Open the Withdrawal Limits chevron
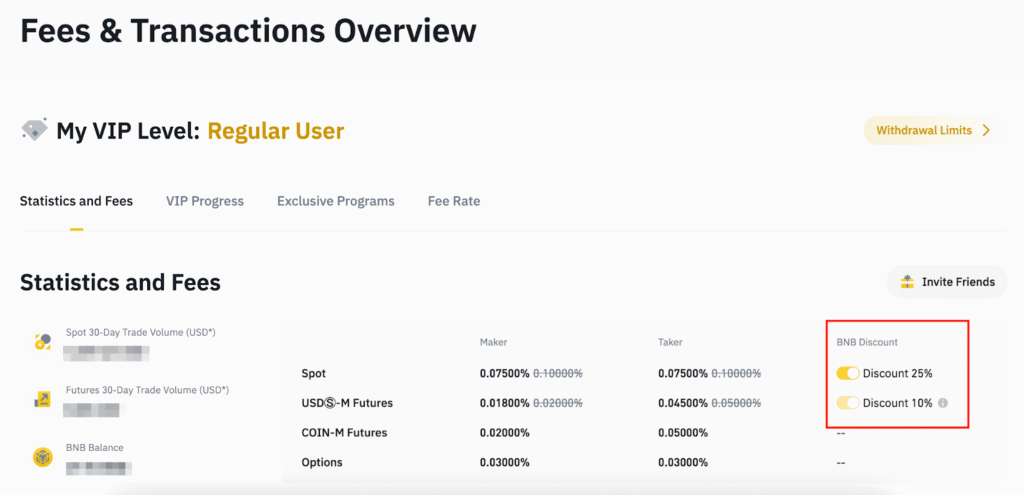This screenshot has width=1024, height=495. [986, 131]
